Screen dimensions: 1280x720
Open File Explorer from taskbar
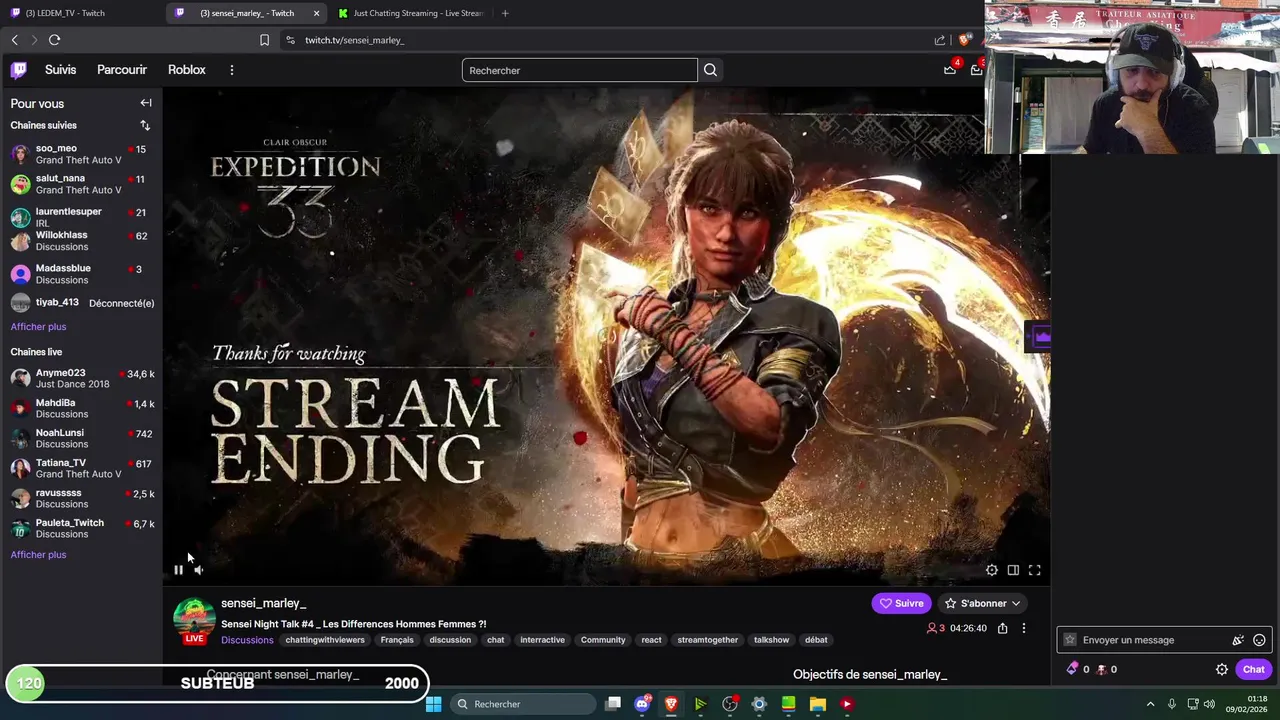tap(817, 704)
